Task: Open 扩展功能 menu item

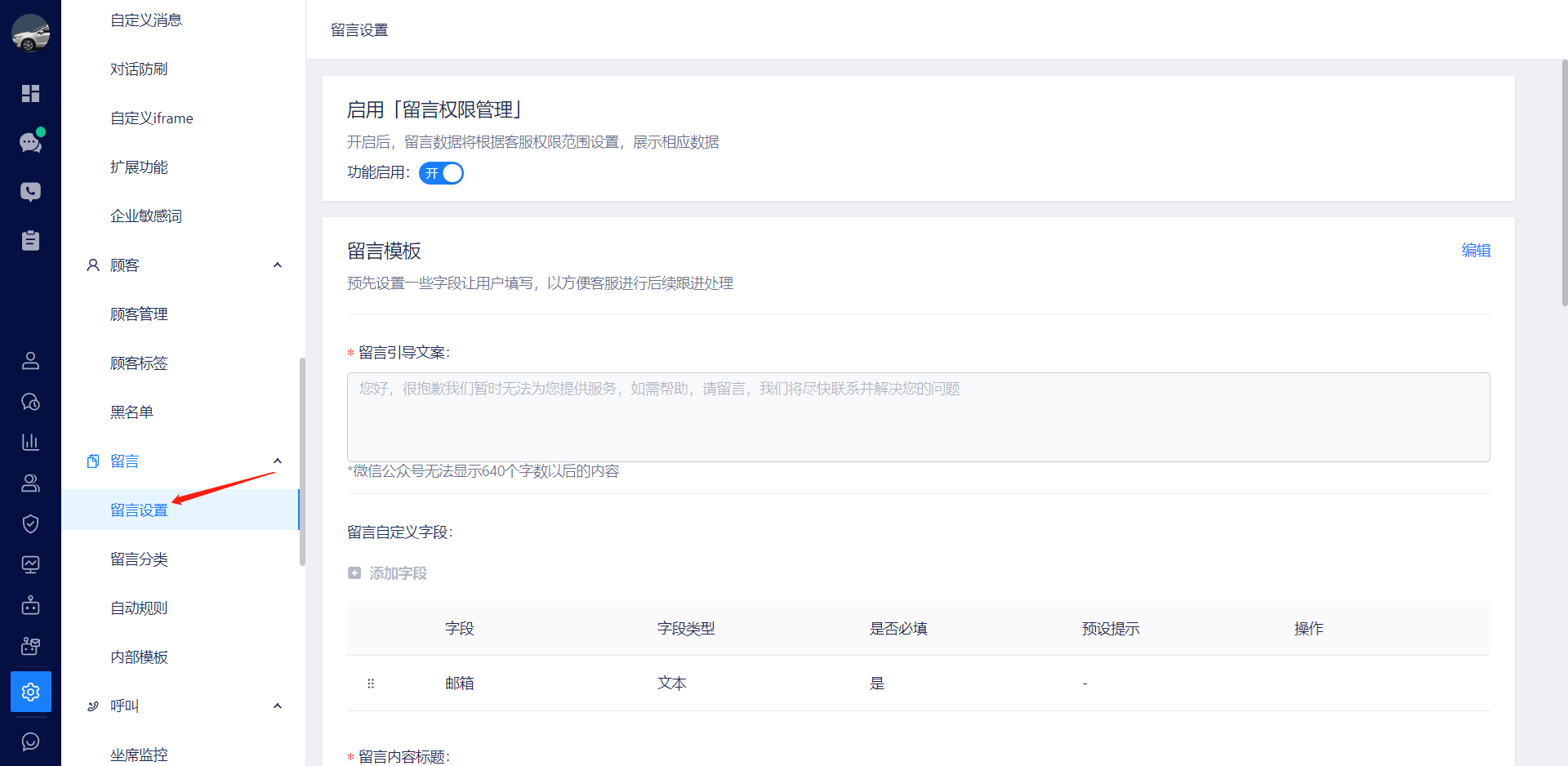Action: tap(139, 167)
